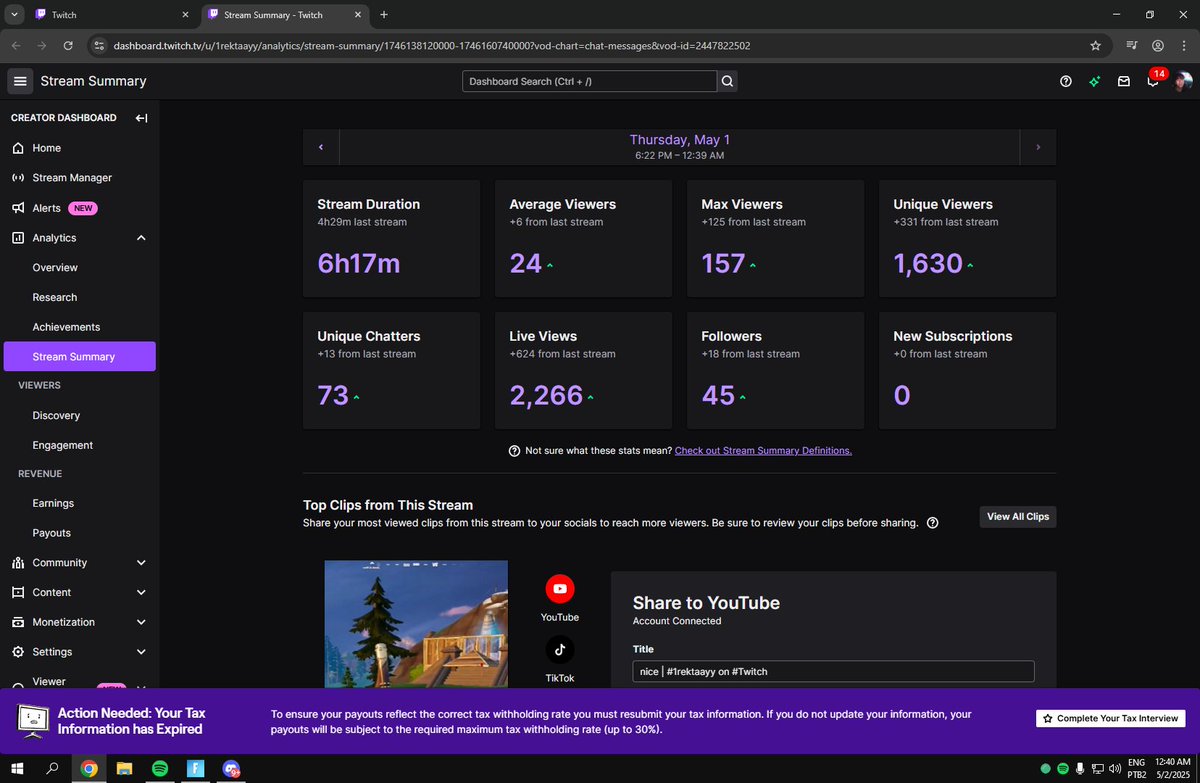Open Earnings under Revenue
The image size is (1200, 783).
tap(53, 503)
